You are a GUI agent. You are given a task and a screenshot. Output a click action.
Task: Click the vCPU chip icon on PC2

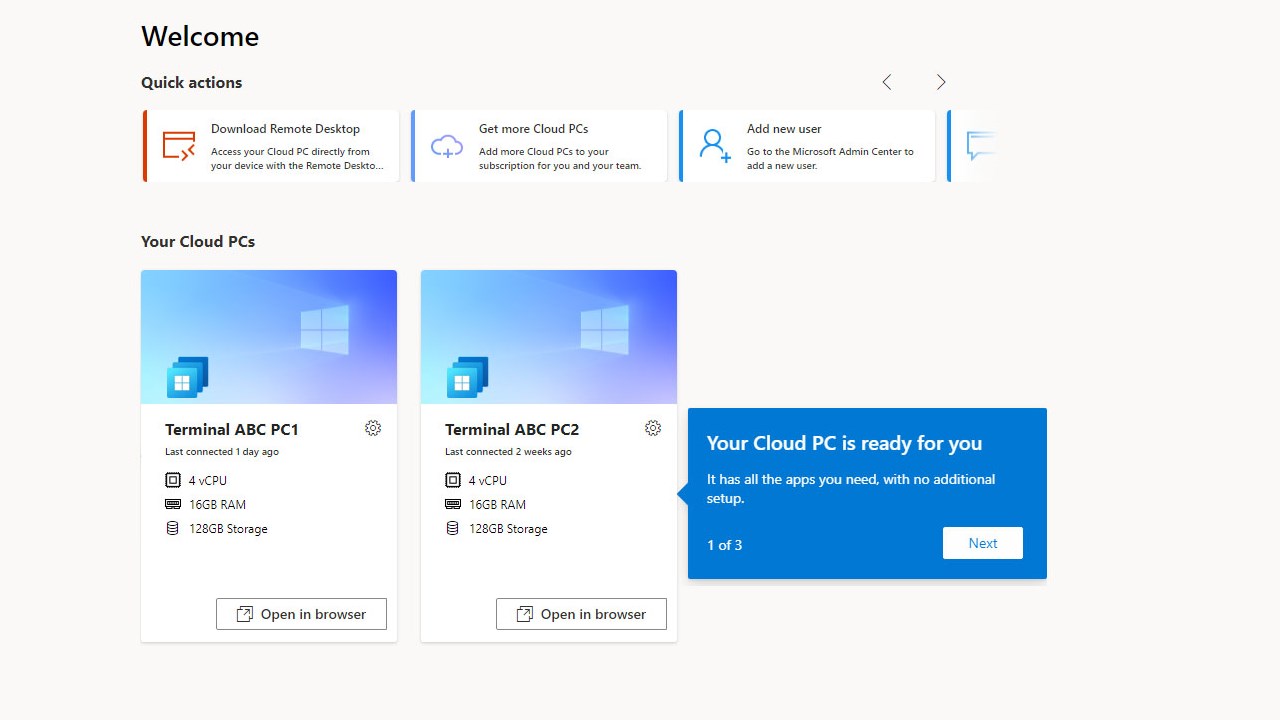pos(453,480)
